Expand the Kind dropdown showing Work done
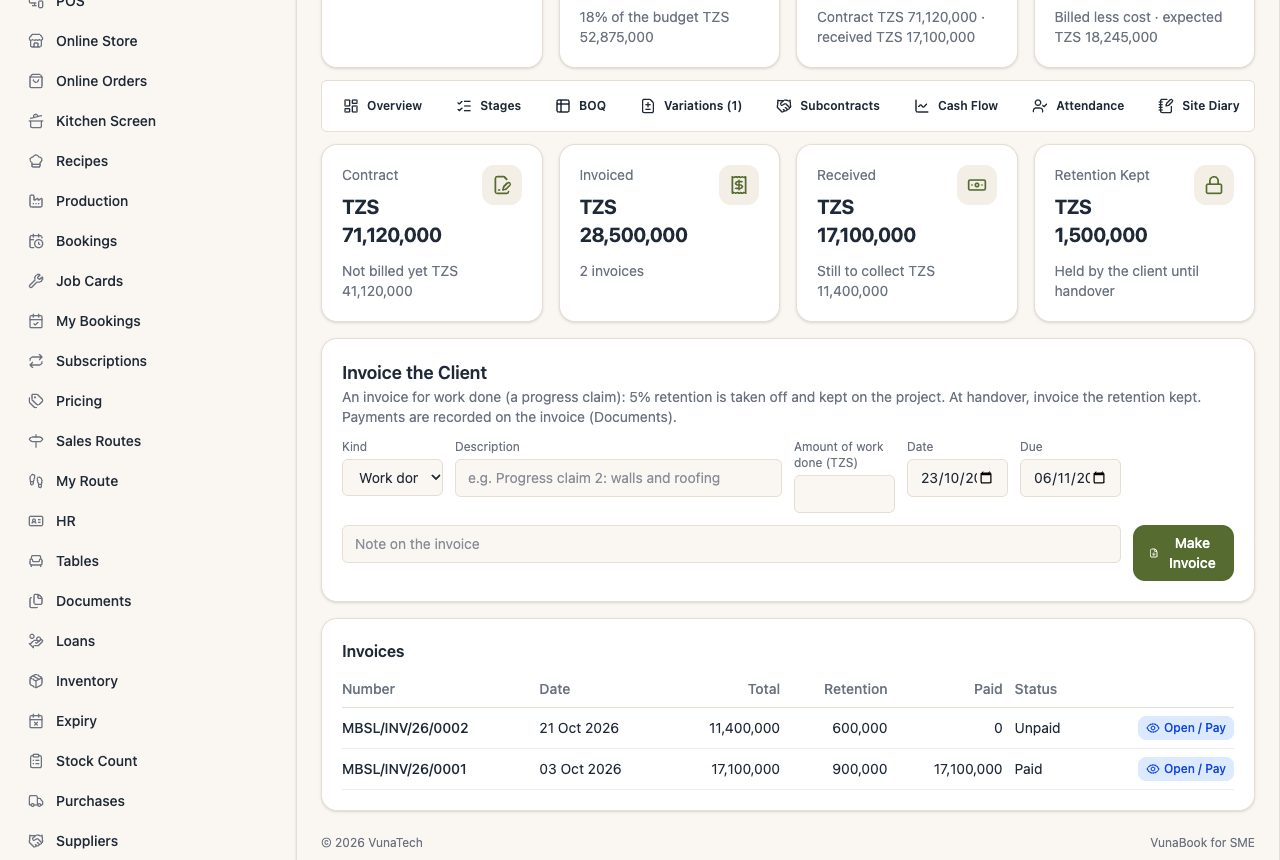The height and width of the screenshot is (860, 1280). pos(392,478)
